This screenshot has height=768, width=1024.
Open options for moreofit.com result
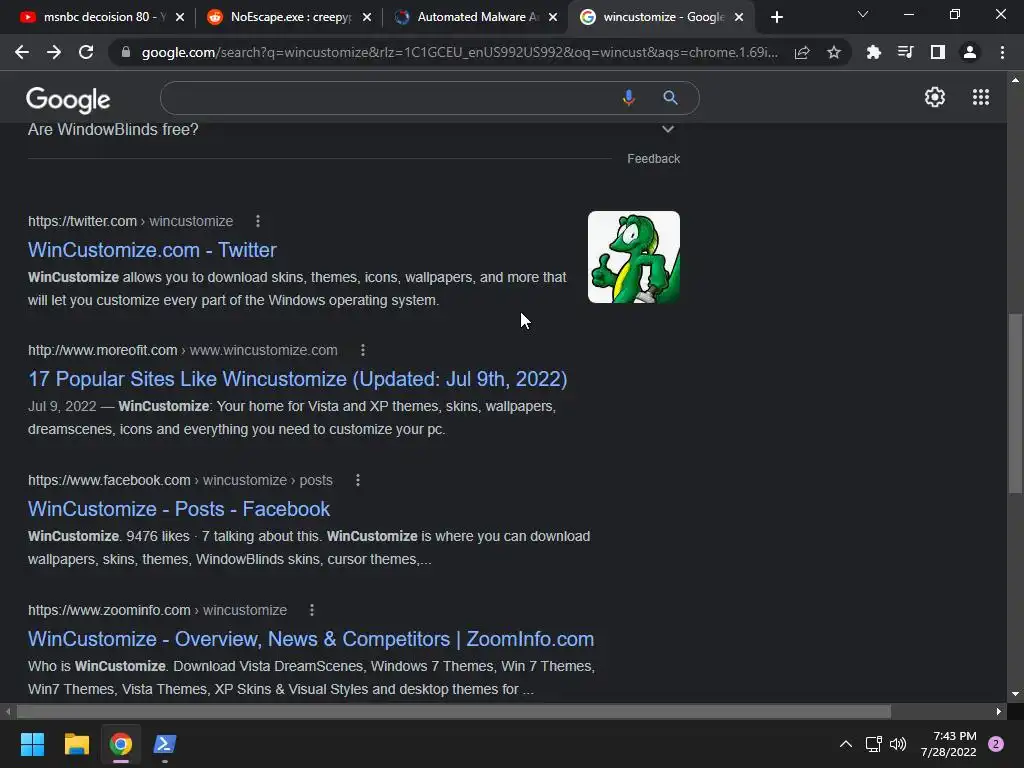coord(362,350)
